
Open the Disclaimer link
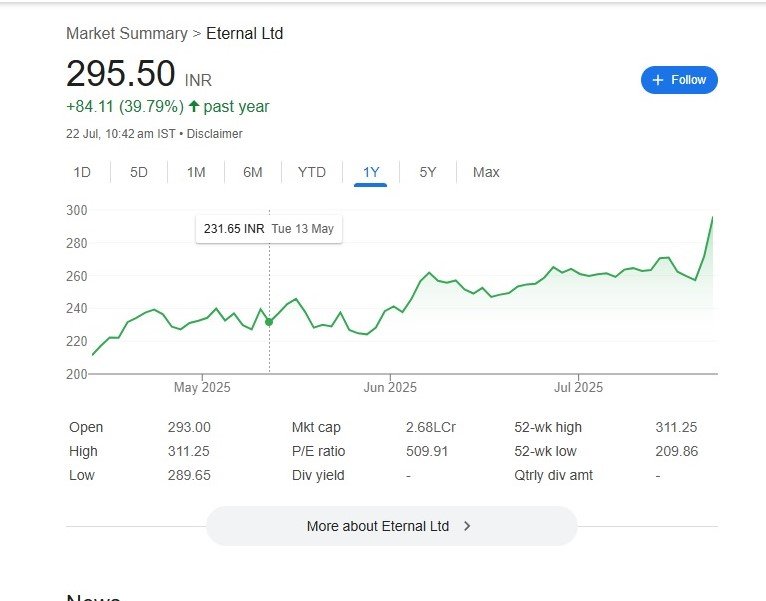pyautogui.click(x=214, y=134)
